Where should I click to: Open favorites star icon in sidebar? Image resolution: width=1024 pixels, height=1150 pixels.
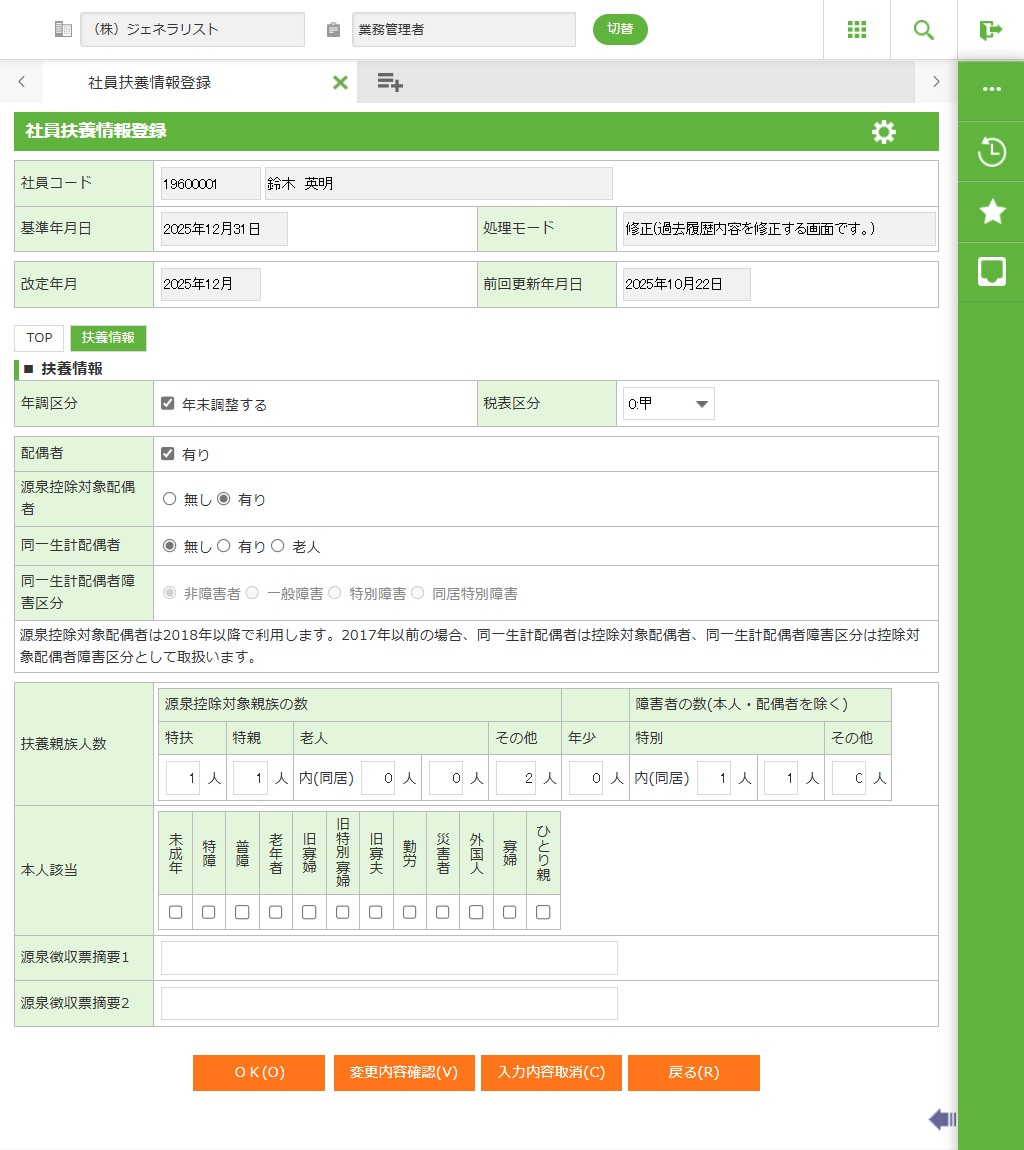point(991,212)
